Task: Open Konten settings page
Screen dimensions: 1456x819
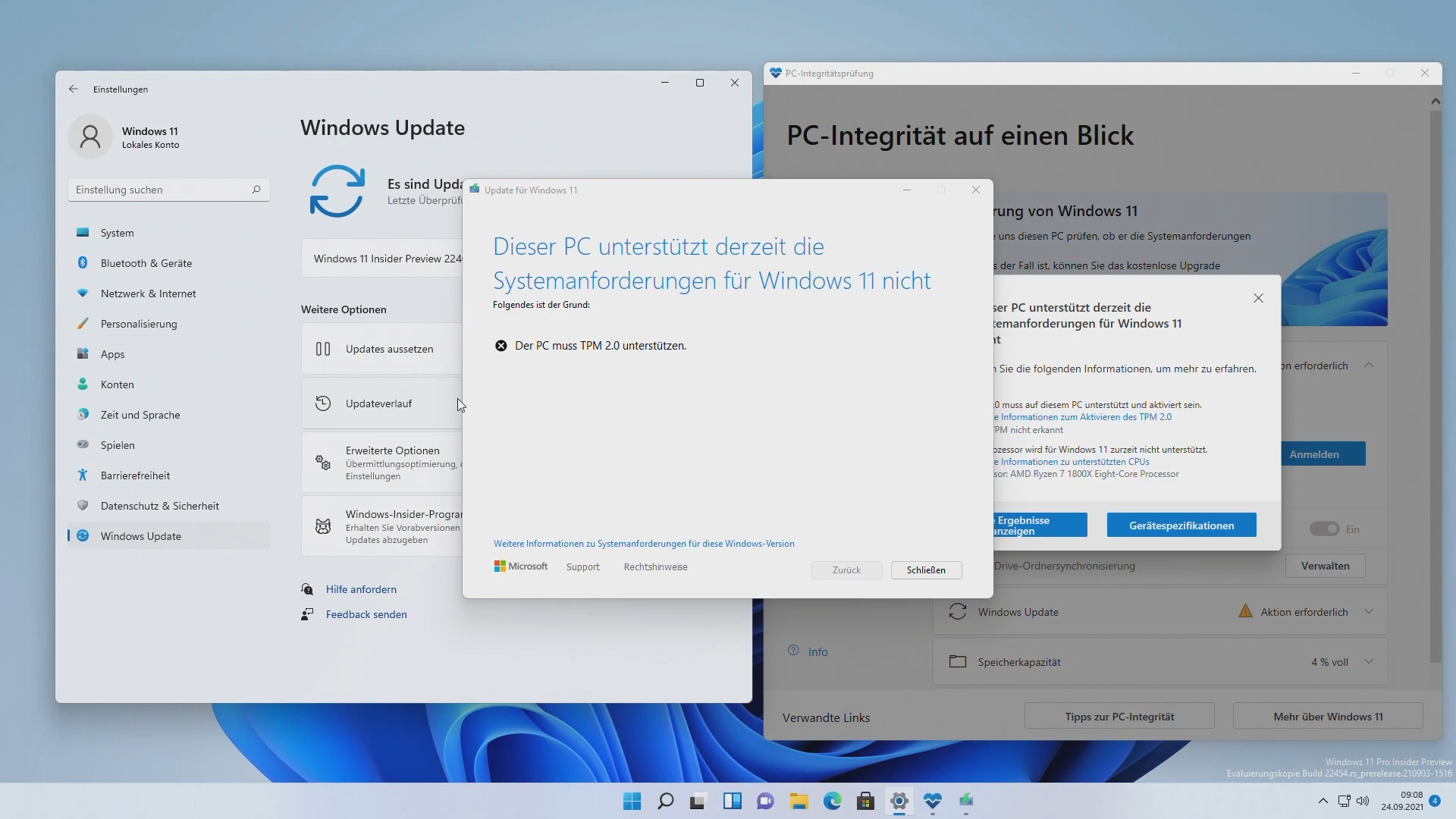Action: coord(168,384)
